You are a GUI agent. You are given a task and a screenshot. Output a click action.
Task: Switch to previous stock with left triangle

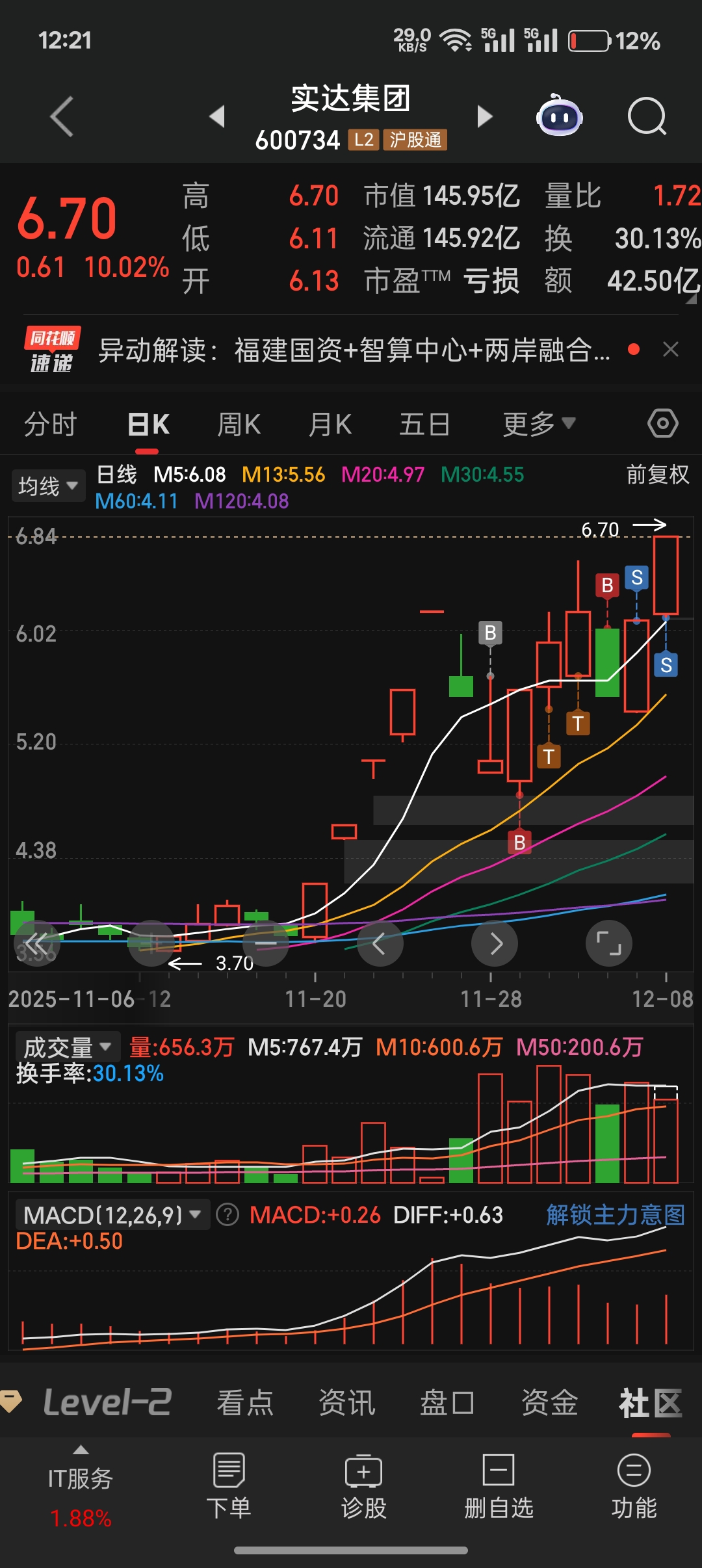tap(217, 116)
